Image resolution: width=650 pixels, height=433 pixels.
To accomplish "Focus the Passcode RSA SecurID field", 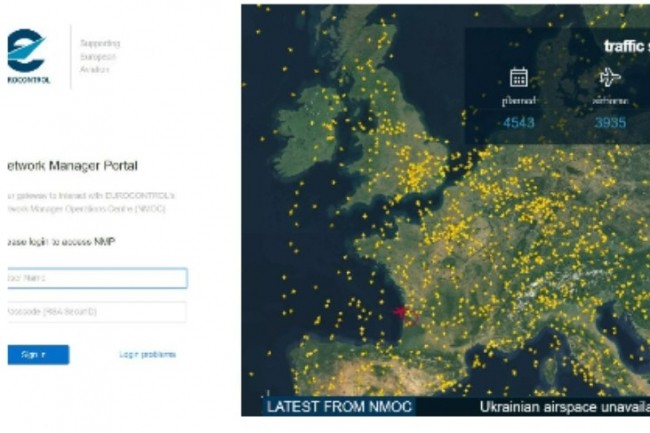I will point(97,312).
